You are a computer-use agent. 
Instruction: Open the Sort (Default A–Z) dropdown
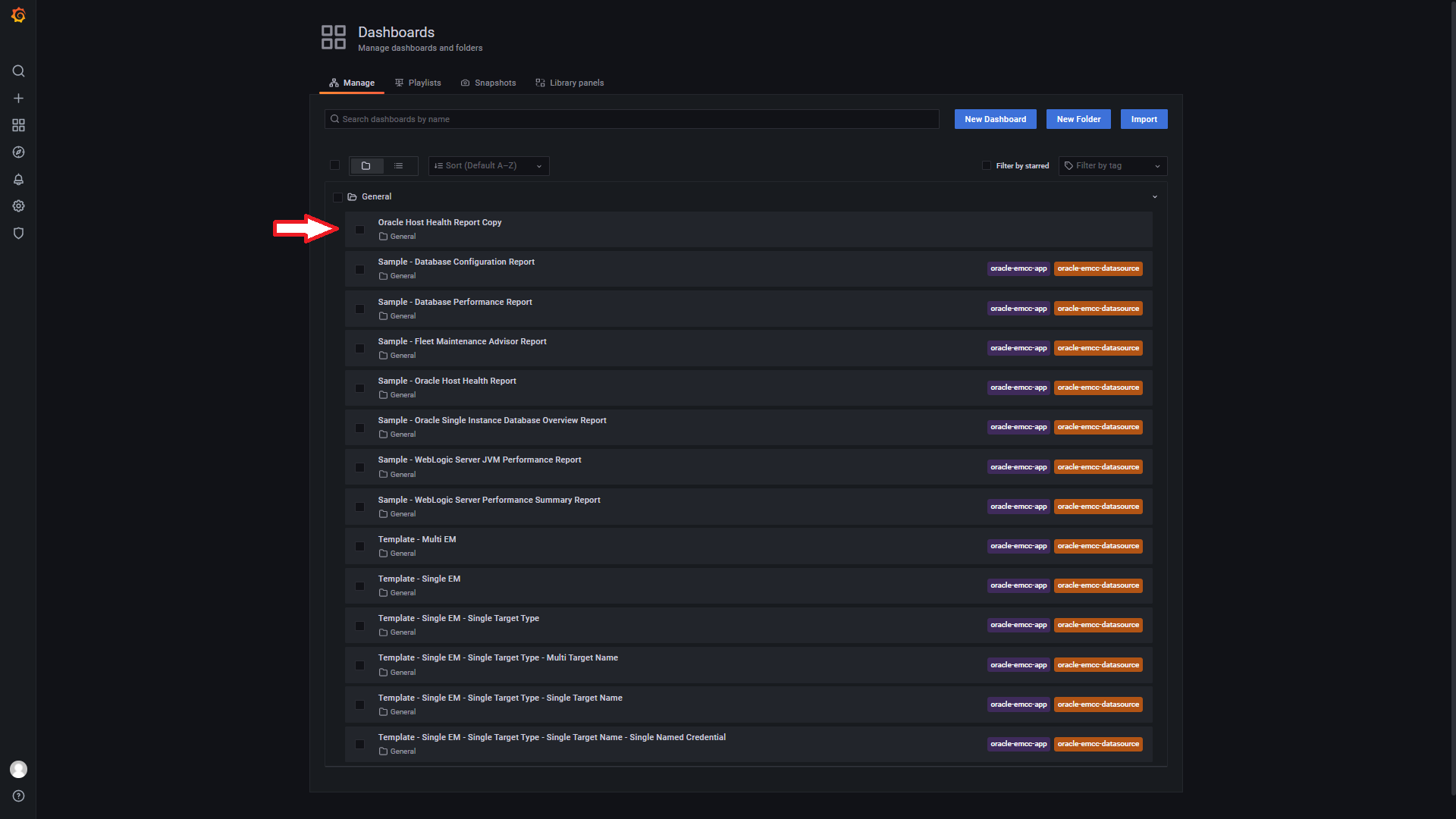(x=488, y=166)
